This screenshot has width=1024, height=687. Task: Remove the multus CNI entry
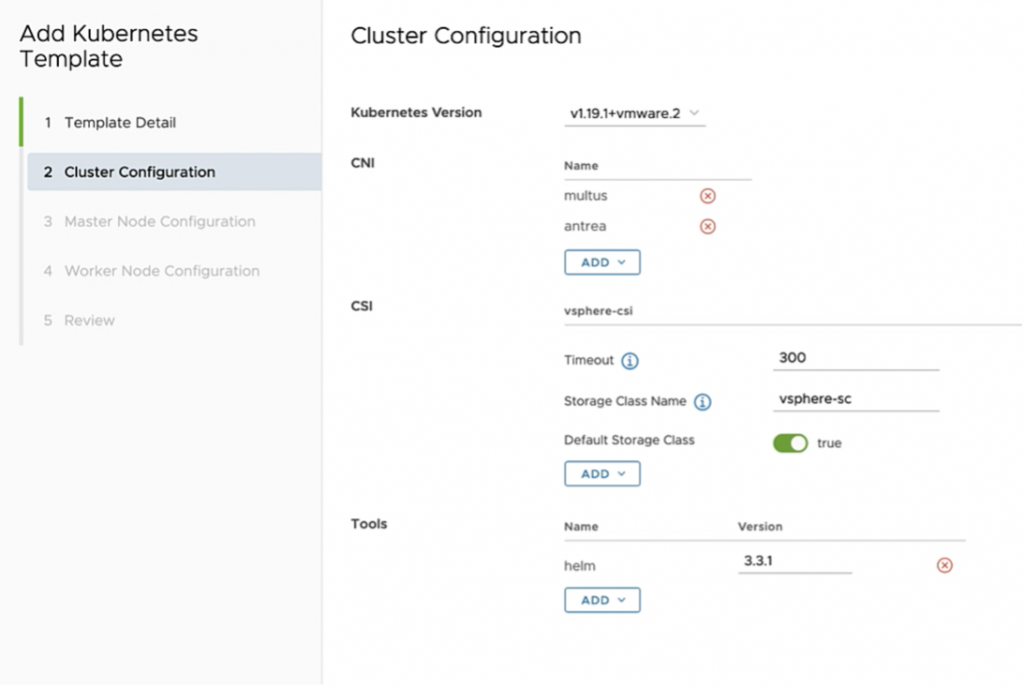click(x=708, y=196)
